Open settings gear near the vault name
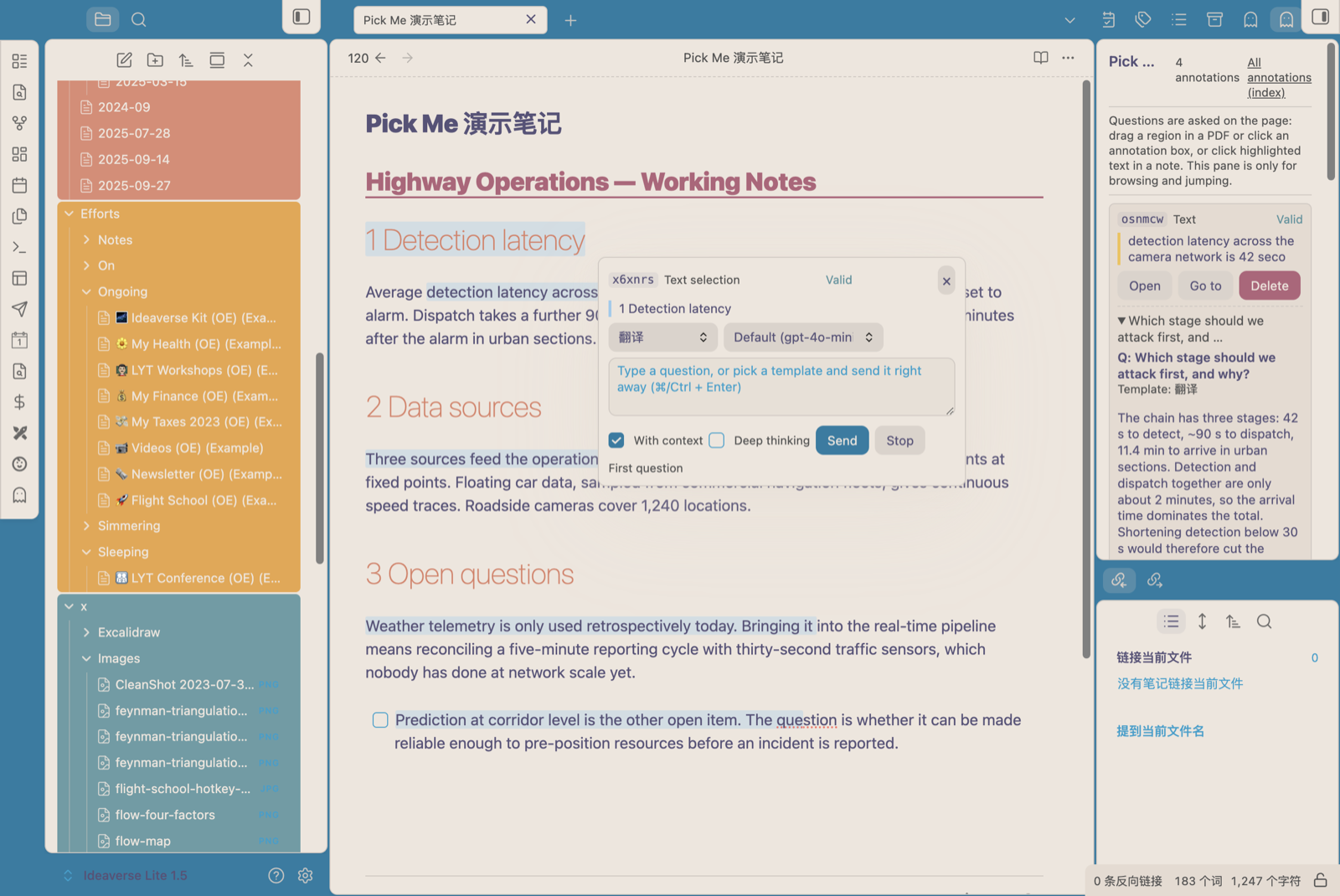Viewport: 1340px width, 896px height. (x=305, y=875)
